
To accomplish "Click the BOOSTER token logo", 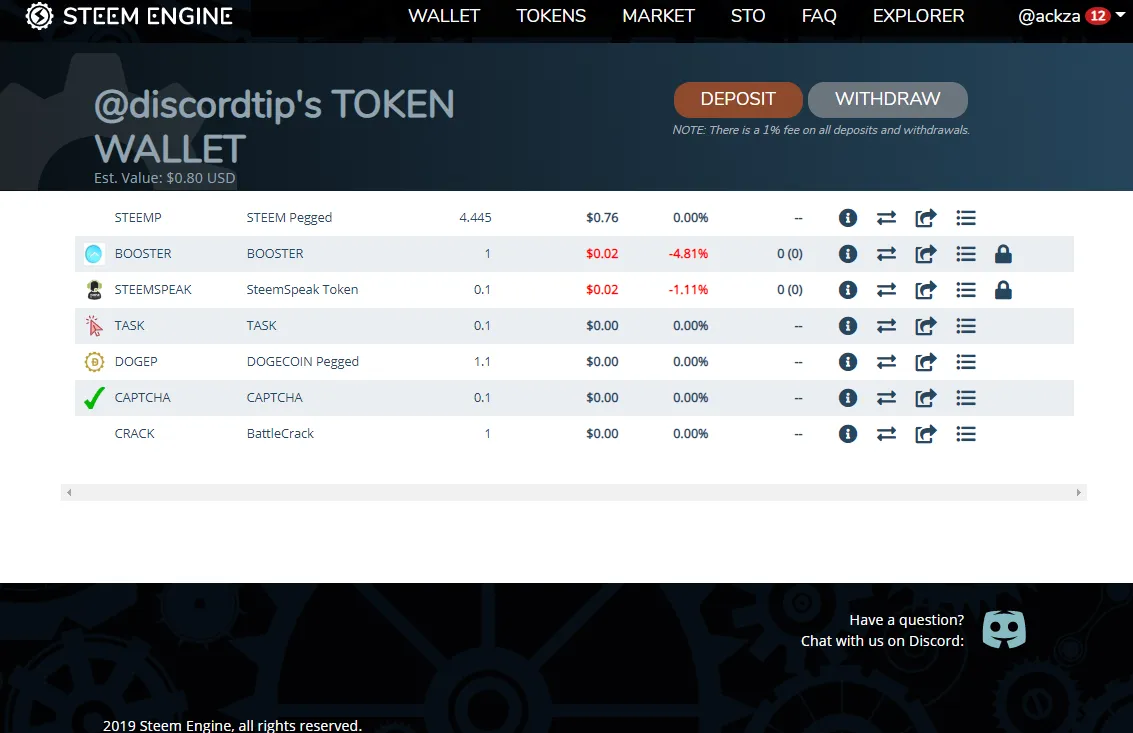I will (x=94, y=254).
